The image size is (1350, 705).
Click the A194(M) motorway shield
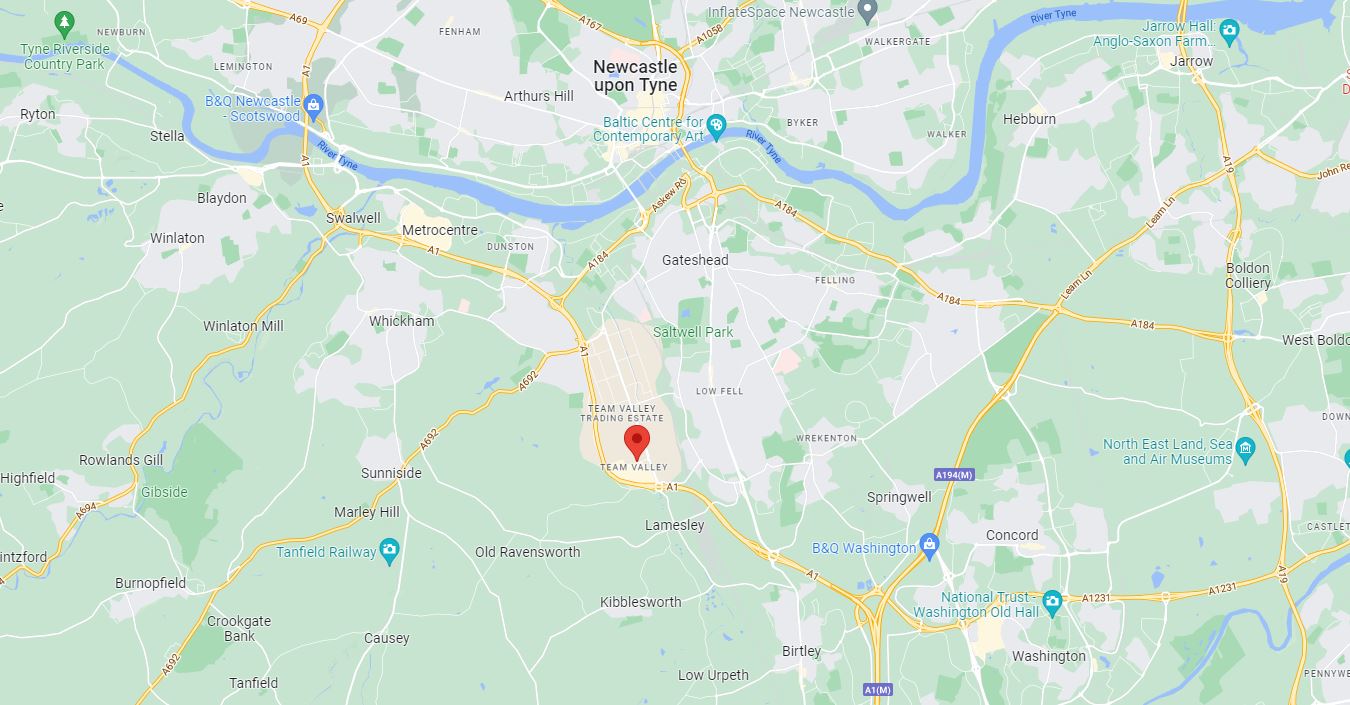click(x=953, y=474)
